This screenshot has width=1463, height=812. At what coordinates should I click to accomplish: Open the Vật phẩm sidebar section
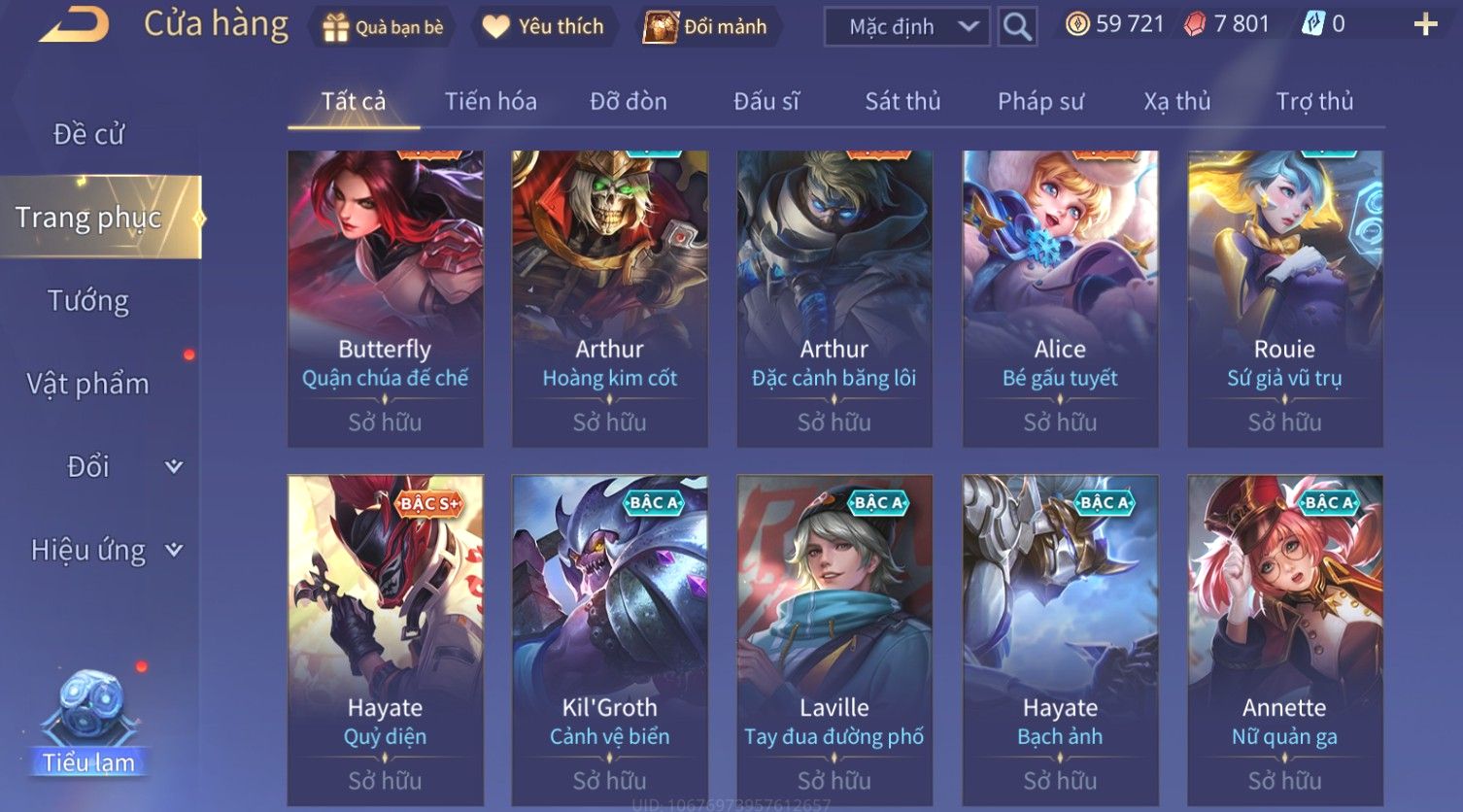click(x=88, y=384)
